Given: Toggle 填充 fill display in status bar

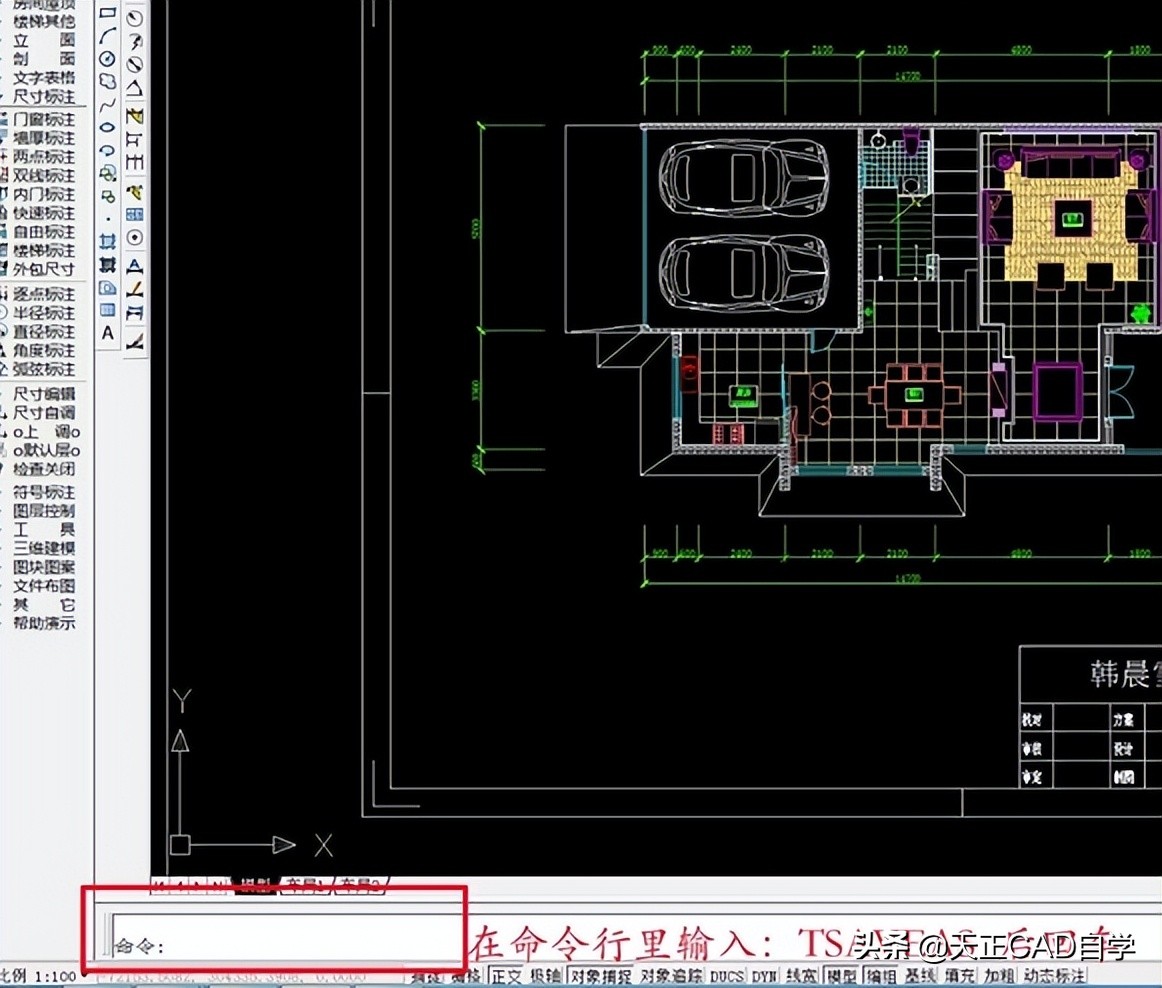Looking at the screenshot, I should pyautogui.click(x=960, y=976).
